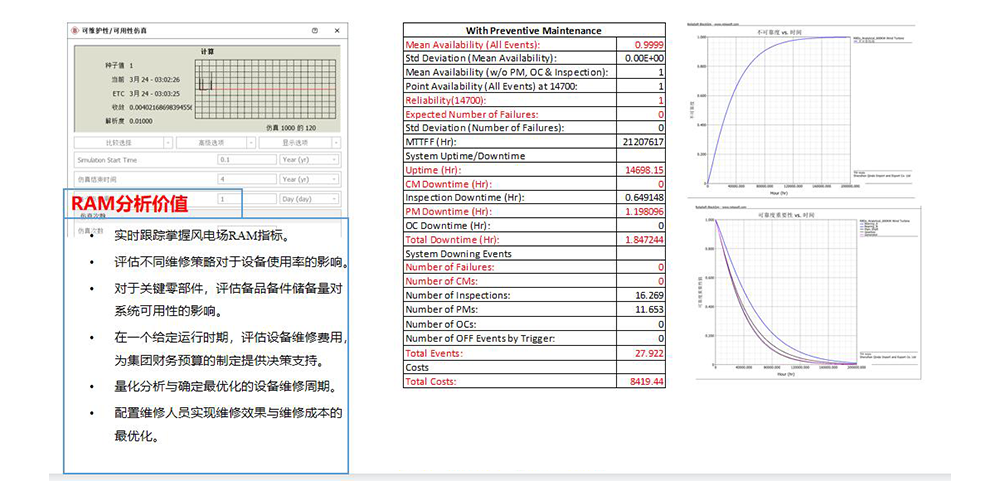Click the 0.649148 value cell
Viewport: 1000px width, 500px height.
tap(641, 198)
